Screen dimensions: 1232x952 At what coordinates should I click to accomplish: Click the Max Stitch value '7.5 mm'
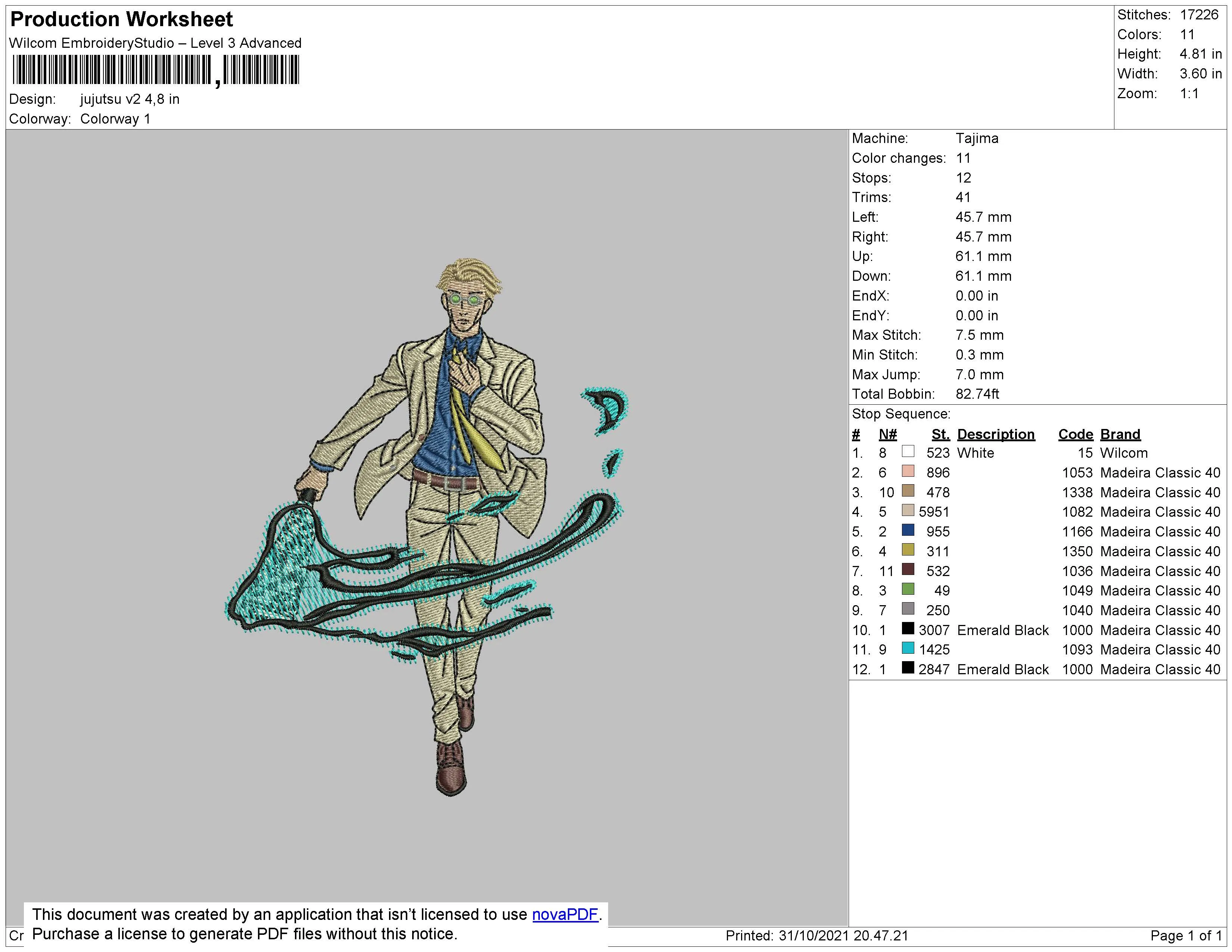pos(979,335)
